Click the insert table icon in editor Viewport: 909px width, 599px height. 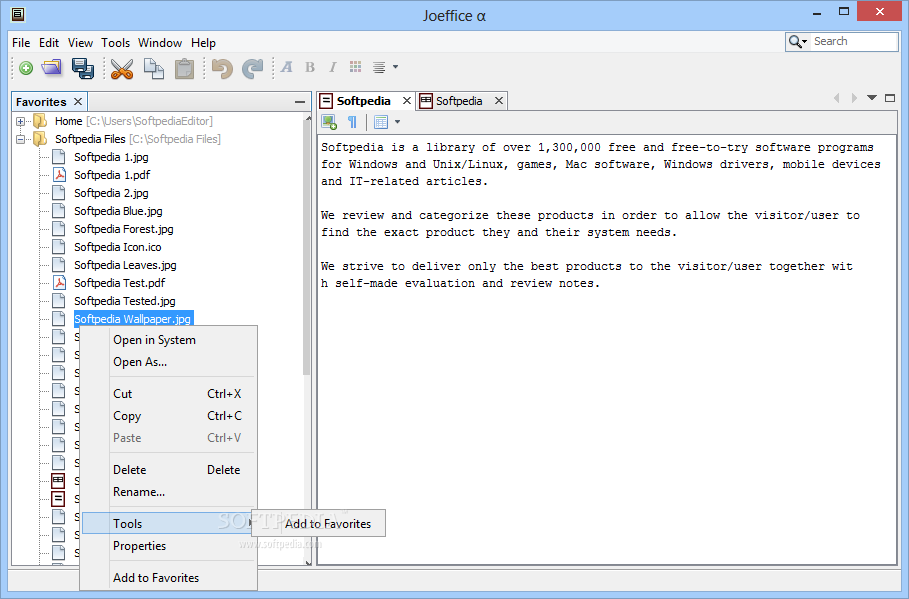pos(381,122)
